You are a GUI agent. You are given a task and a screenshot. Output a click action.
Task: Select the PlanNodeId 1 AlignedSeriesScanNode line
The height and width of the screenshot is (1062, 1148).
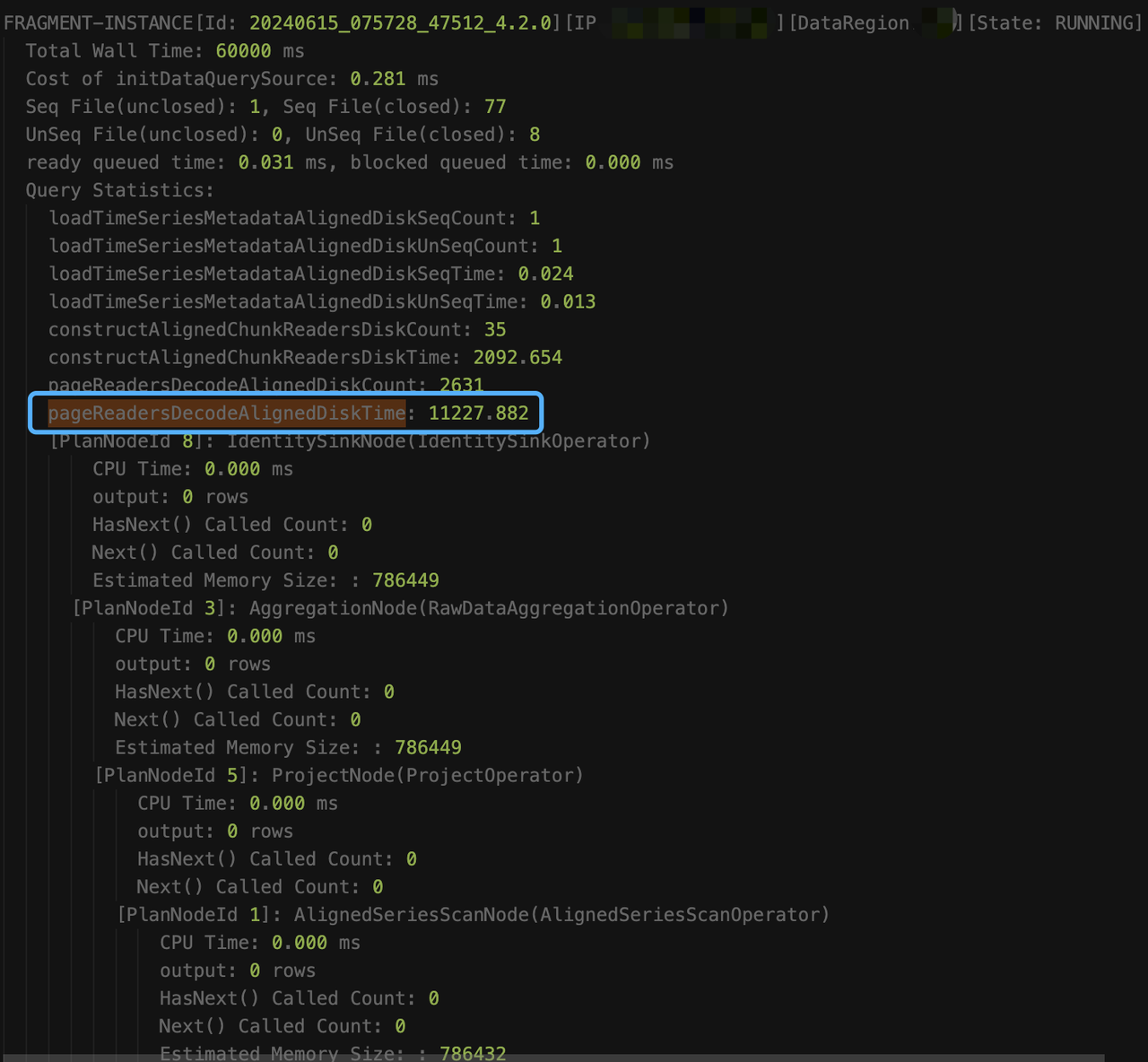click(x=474, y=915)
